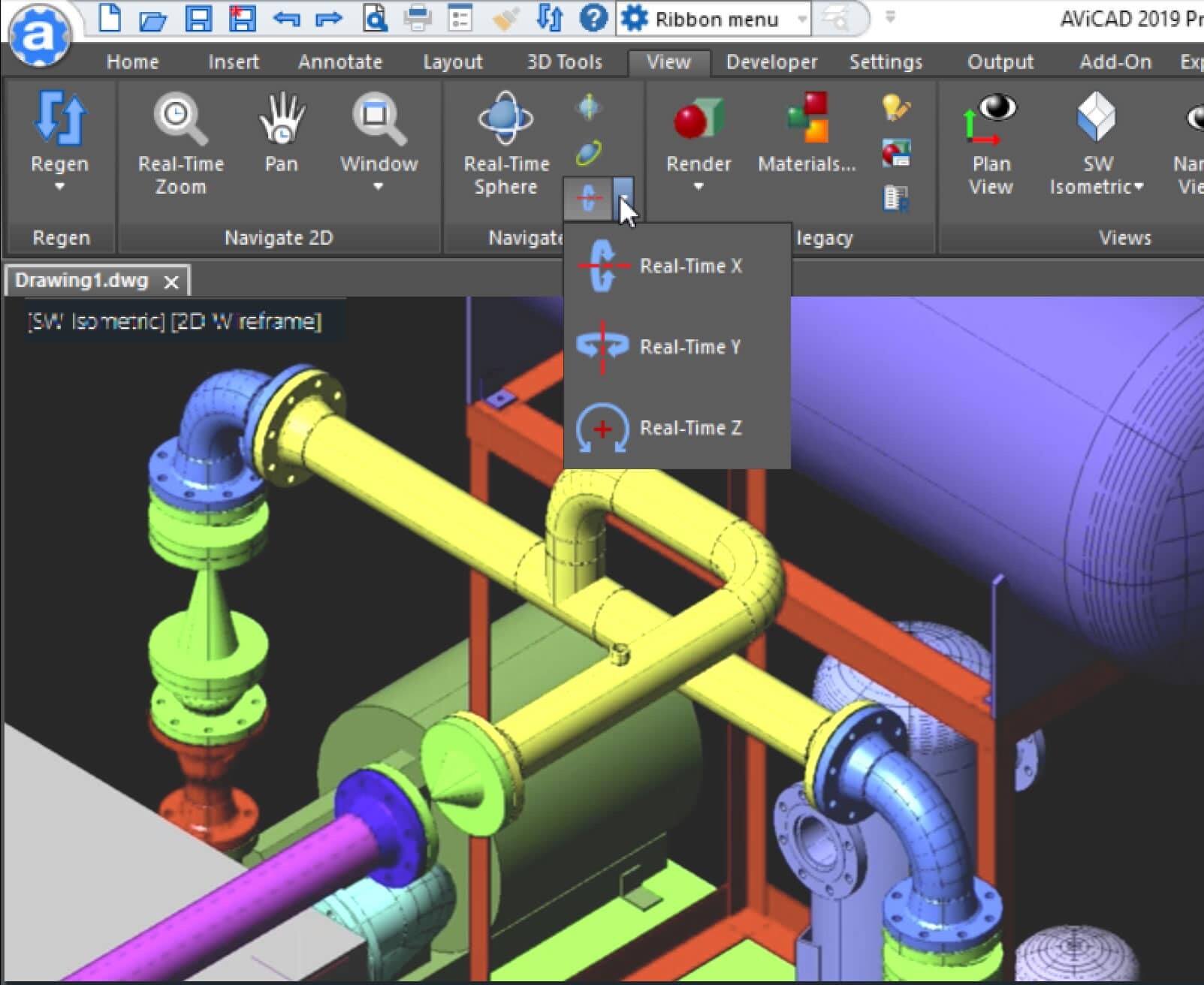The width and height of the screenshot is (1204, 985).
Task: Close the Drawing1.dwg document tab
Action: pos(171,282)
